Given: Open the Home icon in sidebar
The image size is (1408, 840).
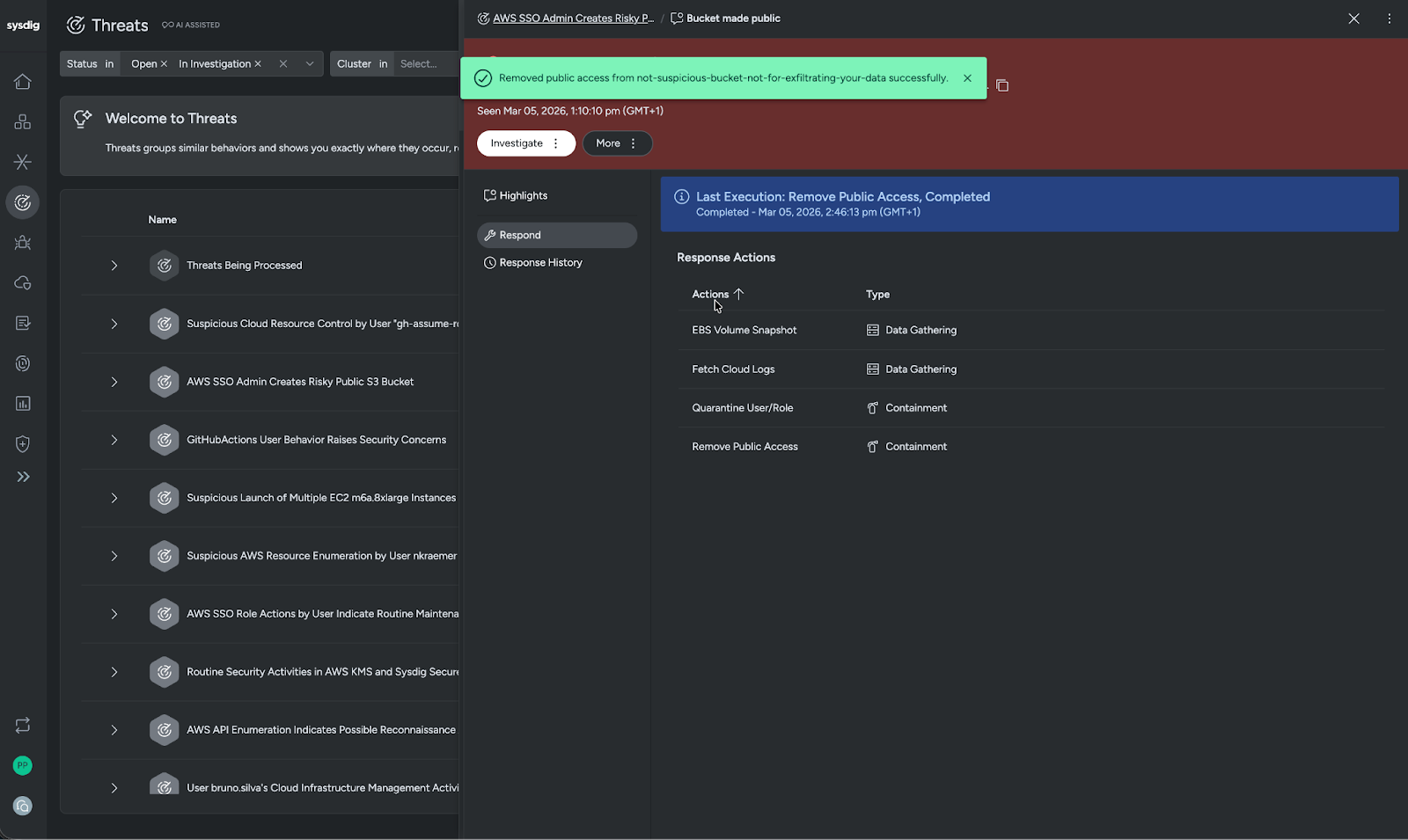Looking at the screenshot, I should click(x=23, y=81).
